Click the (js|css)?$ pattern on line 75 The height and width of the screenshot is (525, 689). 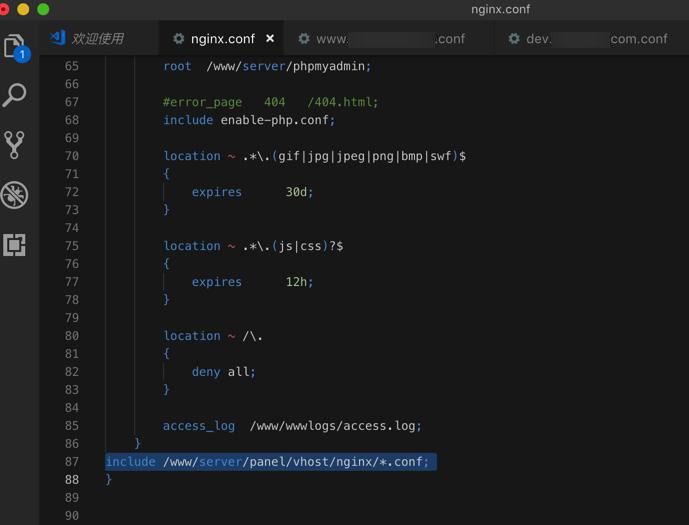tap(308, 246)
